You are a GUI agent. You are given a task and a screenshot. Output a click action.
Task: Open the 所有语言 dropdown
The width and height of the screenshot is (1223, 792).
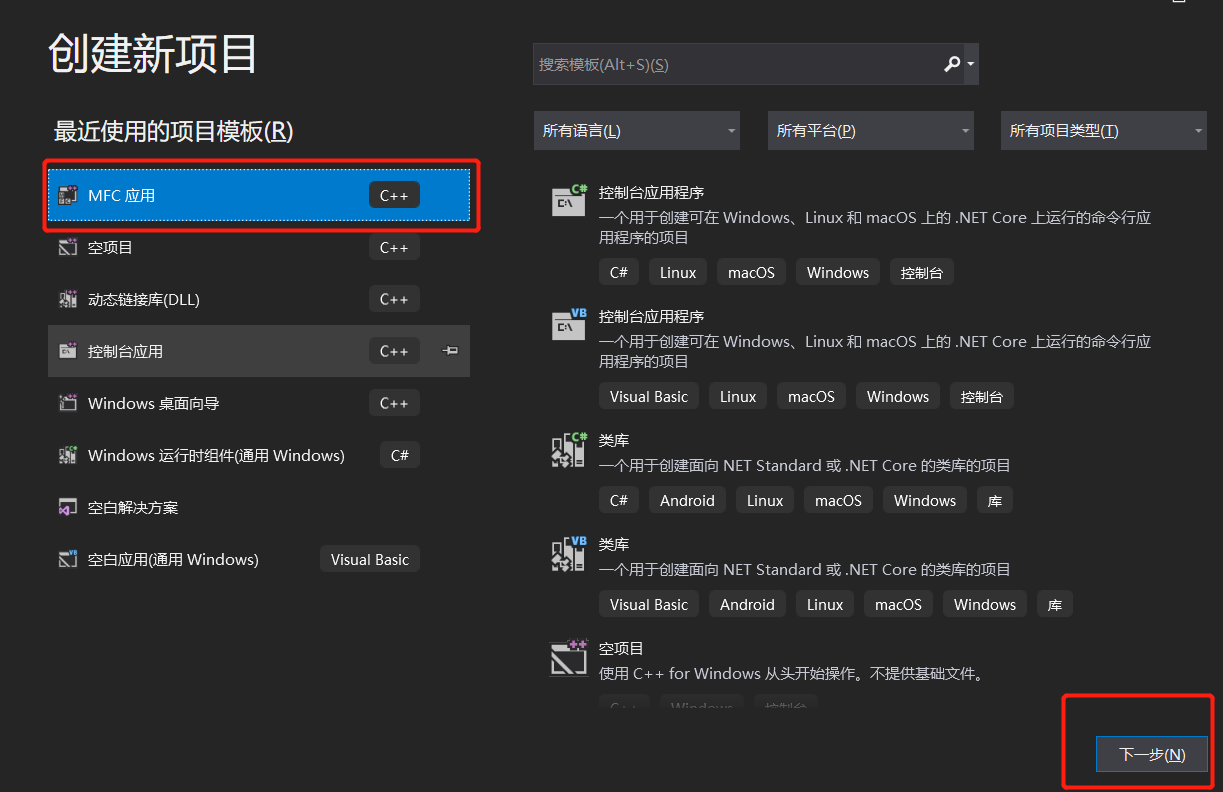point(637,130)
